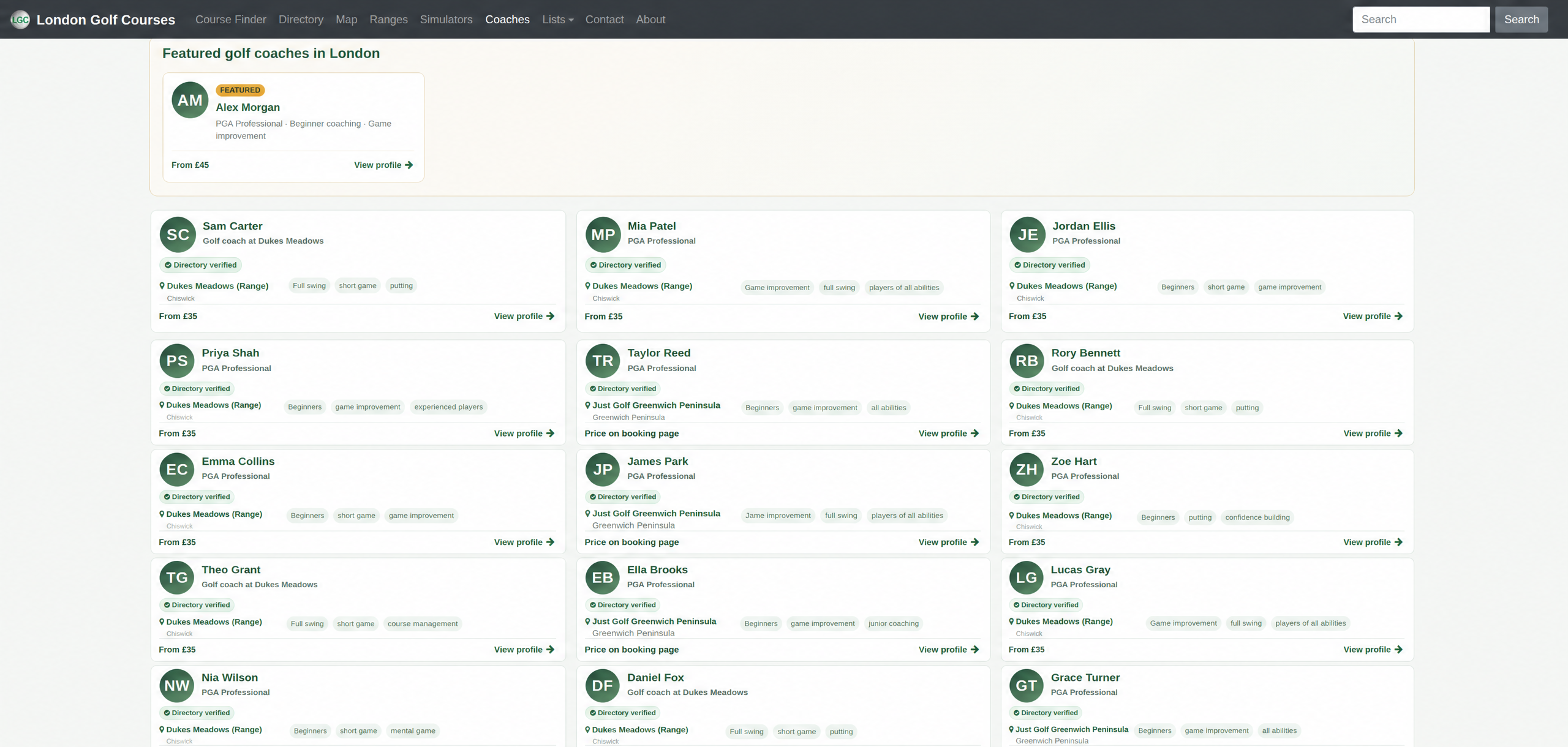Click Priya Shah's PS avatar
This screenshot has height=747, width=1568.
pos(177,361)
